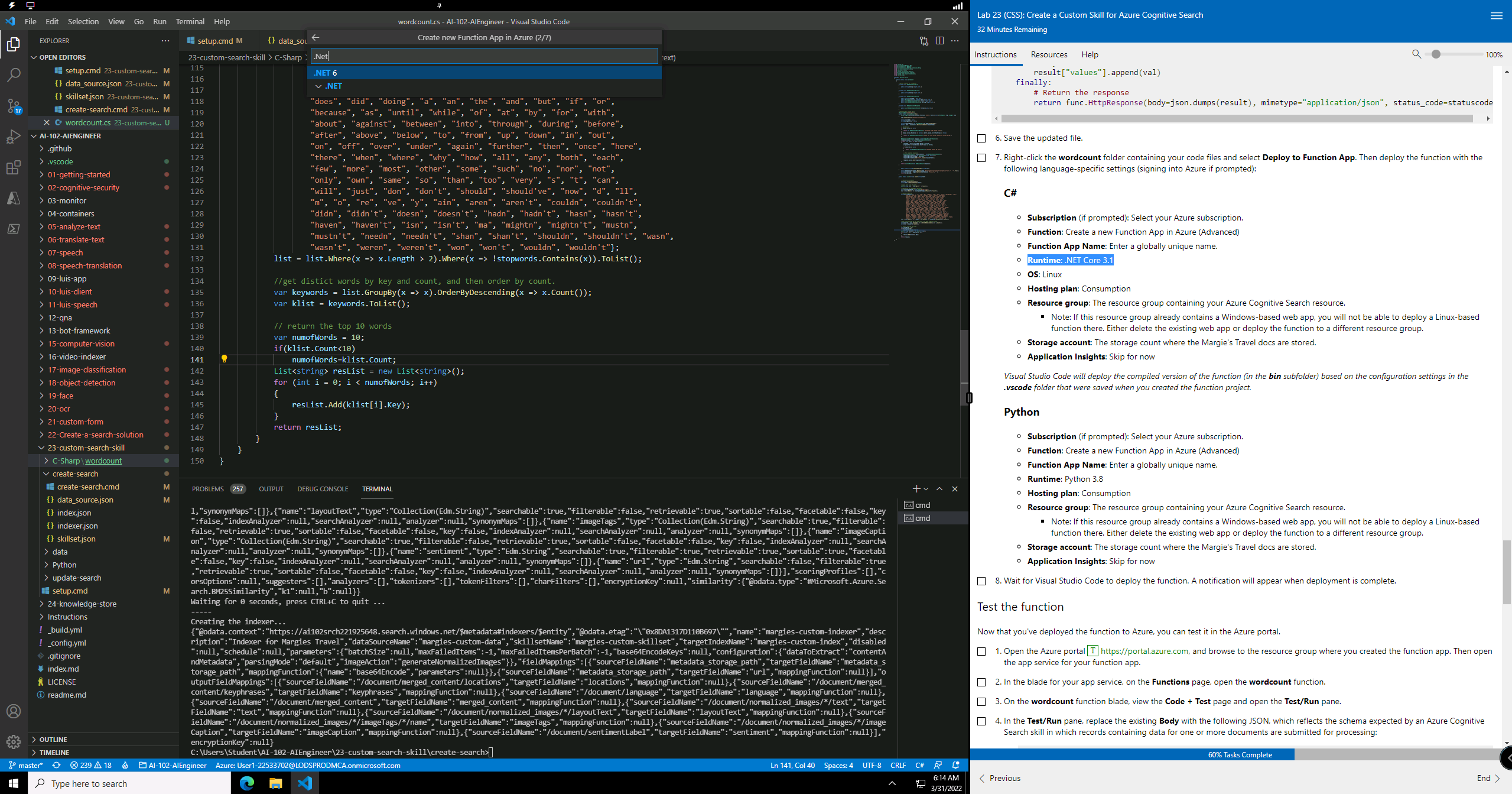Viewport: 1512px width, 794px height.
Task: Select .NET 6 from the runtime list
Action: pos(326,73)
